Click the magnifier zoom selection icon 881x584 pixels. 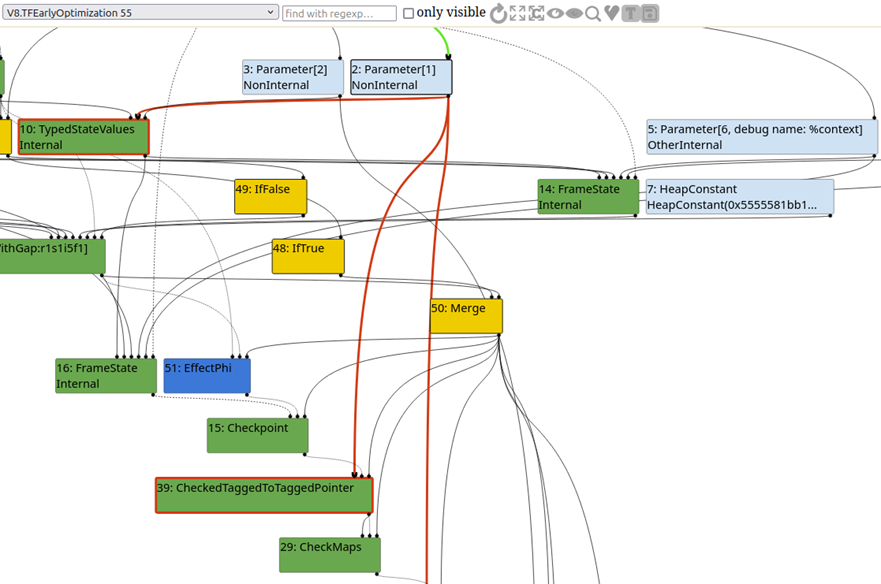(592, 13)
